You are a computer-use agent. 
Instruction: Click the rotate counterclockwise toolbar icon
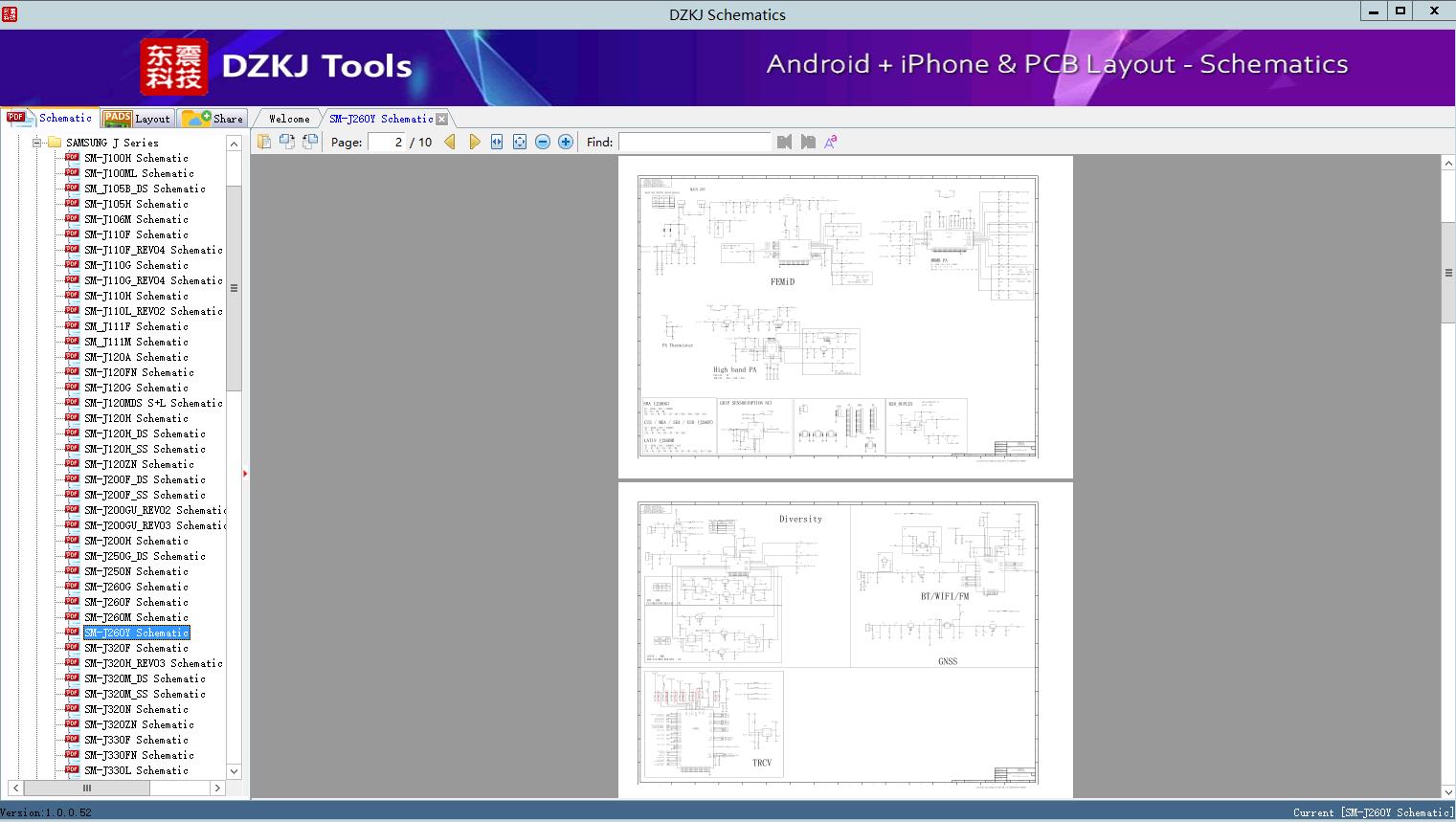pyautogui.click(x=286, y=142)
